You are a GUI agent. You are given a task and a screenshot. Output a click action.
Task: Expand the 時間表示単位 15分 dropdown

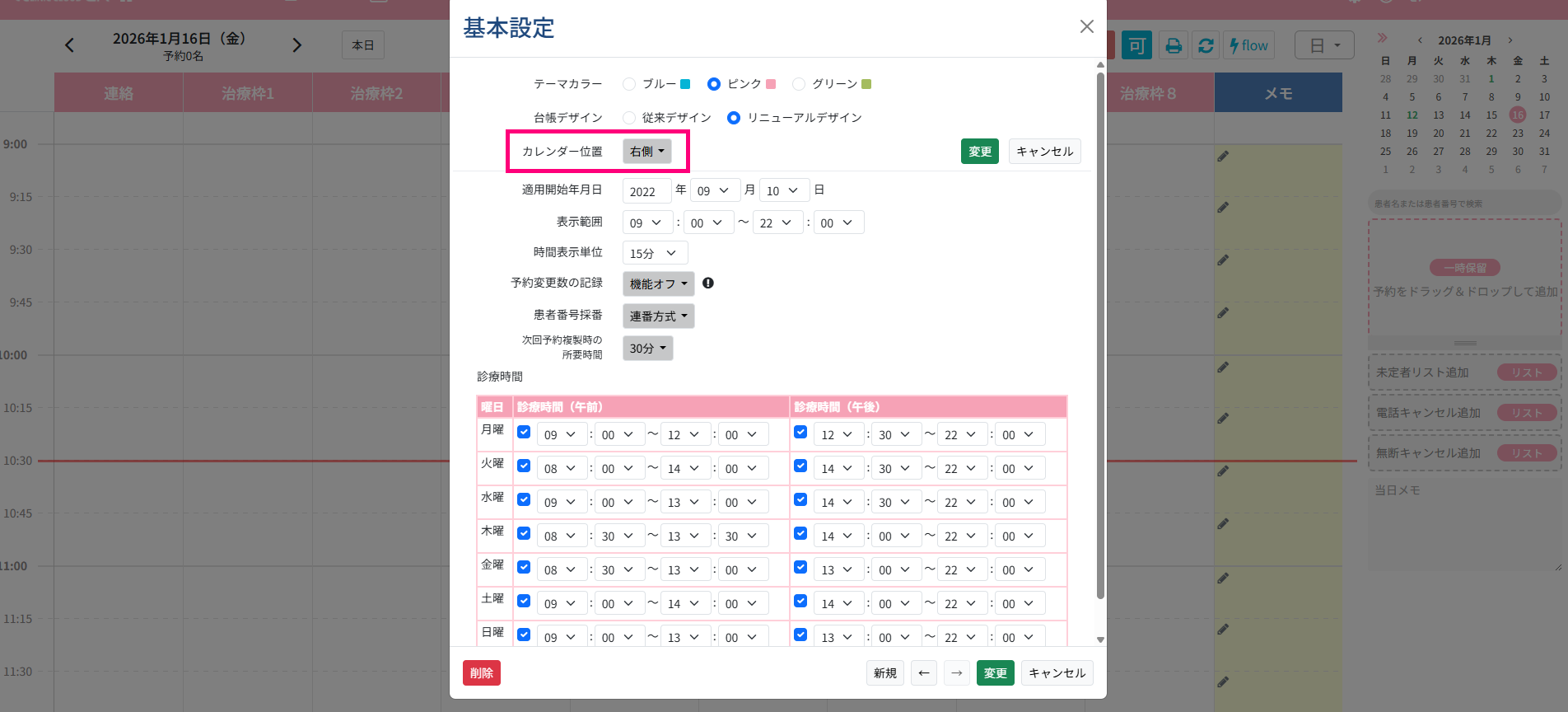655,254
